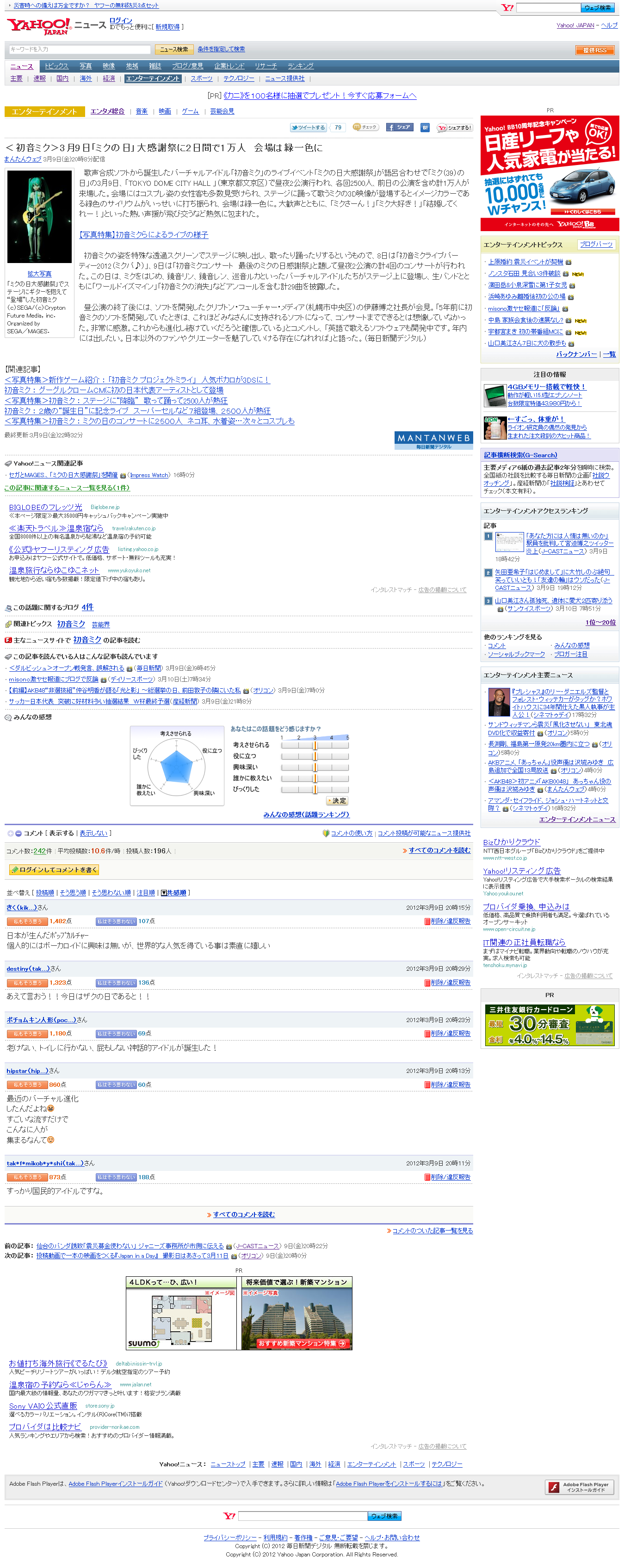Click the Adobe Flash Player install guide badge
624x1568 pixels.
579,1487
